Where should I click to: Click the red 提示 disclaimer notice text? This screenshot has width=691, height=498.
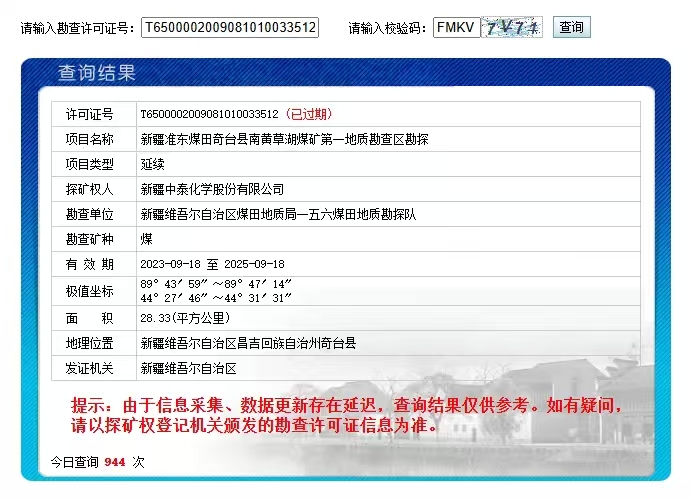(x=346, y=415)
